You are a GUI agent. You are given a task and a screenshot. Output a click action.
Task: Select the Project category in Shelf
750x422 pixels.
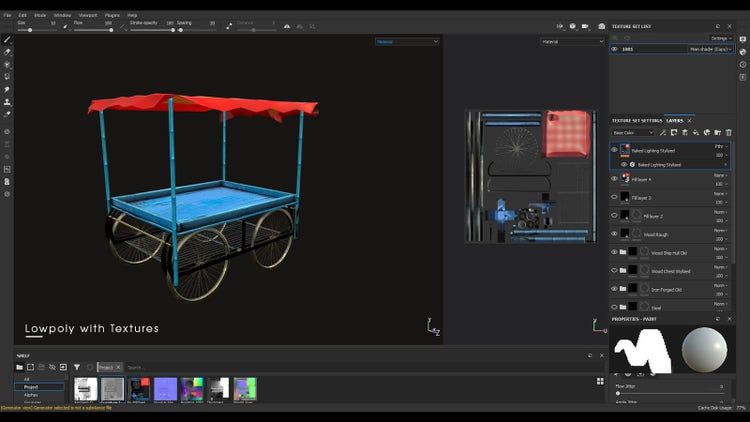coord(32,387)
